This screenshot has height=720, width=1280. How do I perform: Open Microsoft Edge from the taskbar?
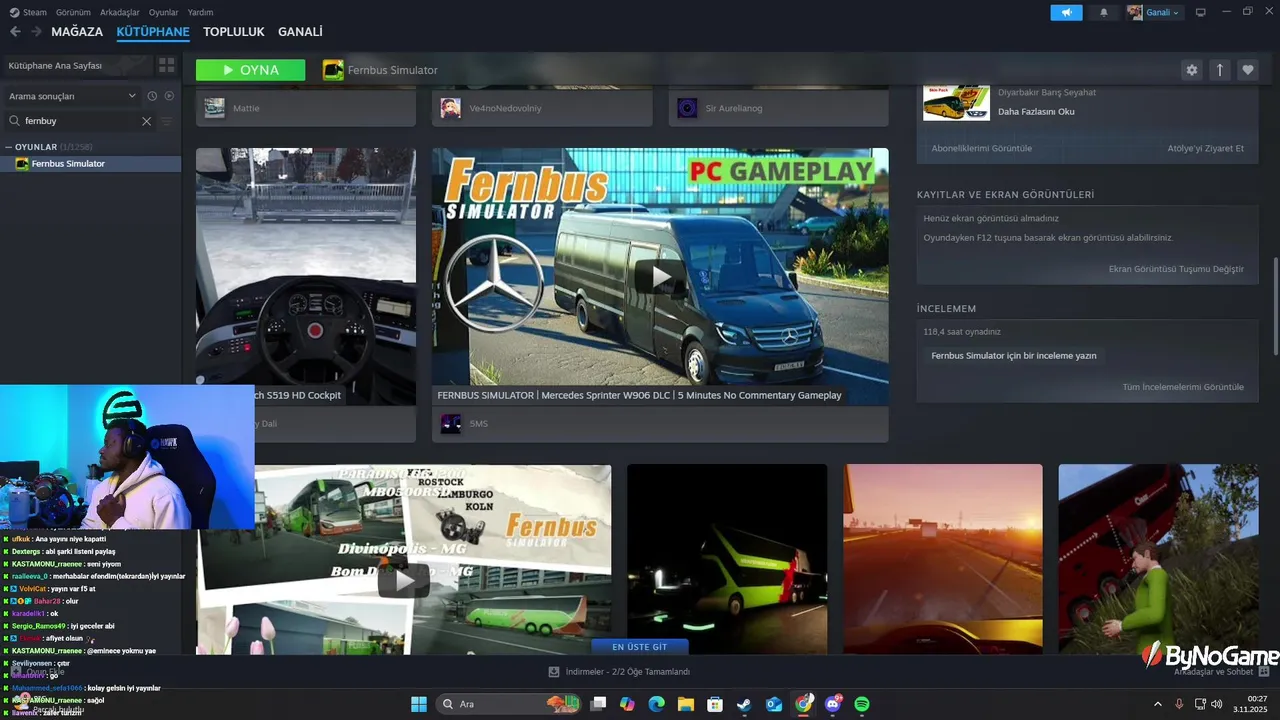(x=656, y=704)
